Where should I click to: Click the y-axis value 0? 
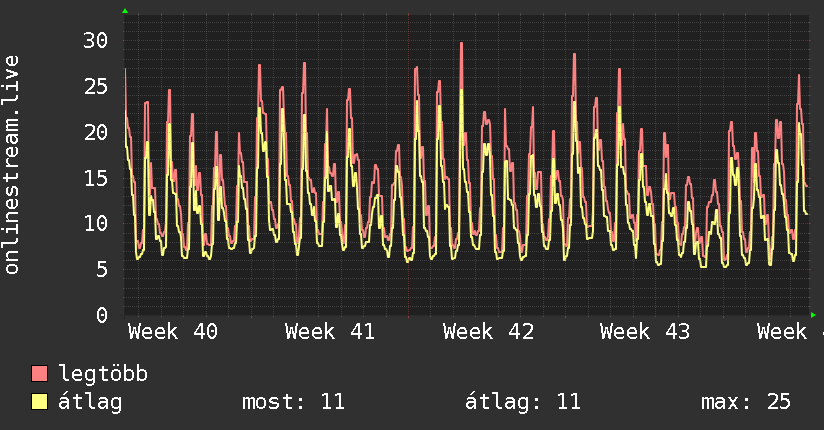102,315
